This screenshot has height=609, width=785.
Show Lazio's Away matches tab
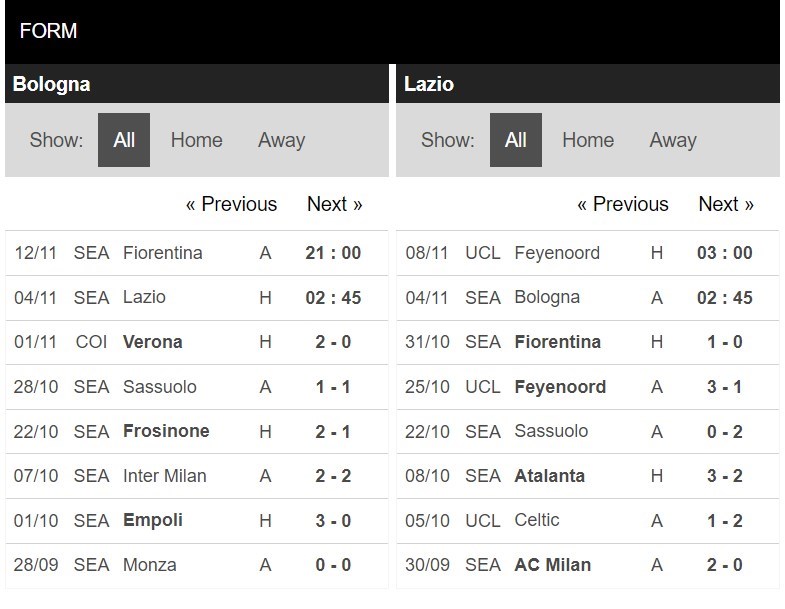point(672,140)
